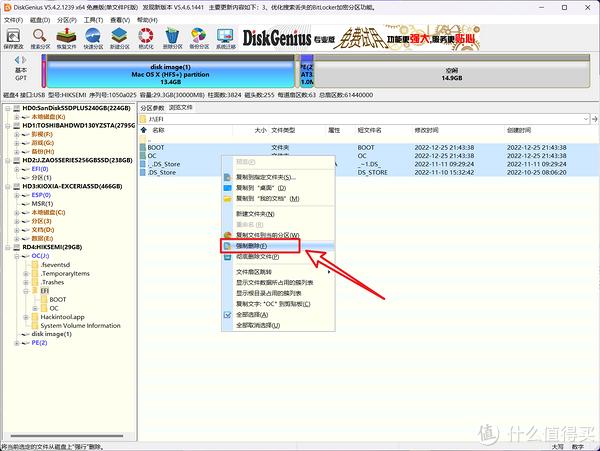Expand the PE(2) partition node

(x=16, y=343)
